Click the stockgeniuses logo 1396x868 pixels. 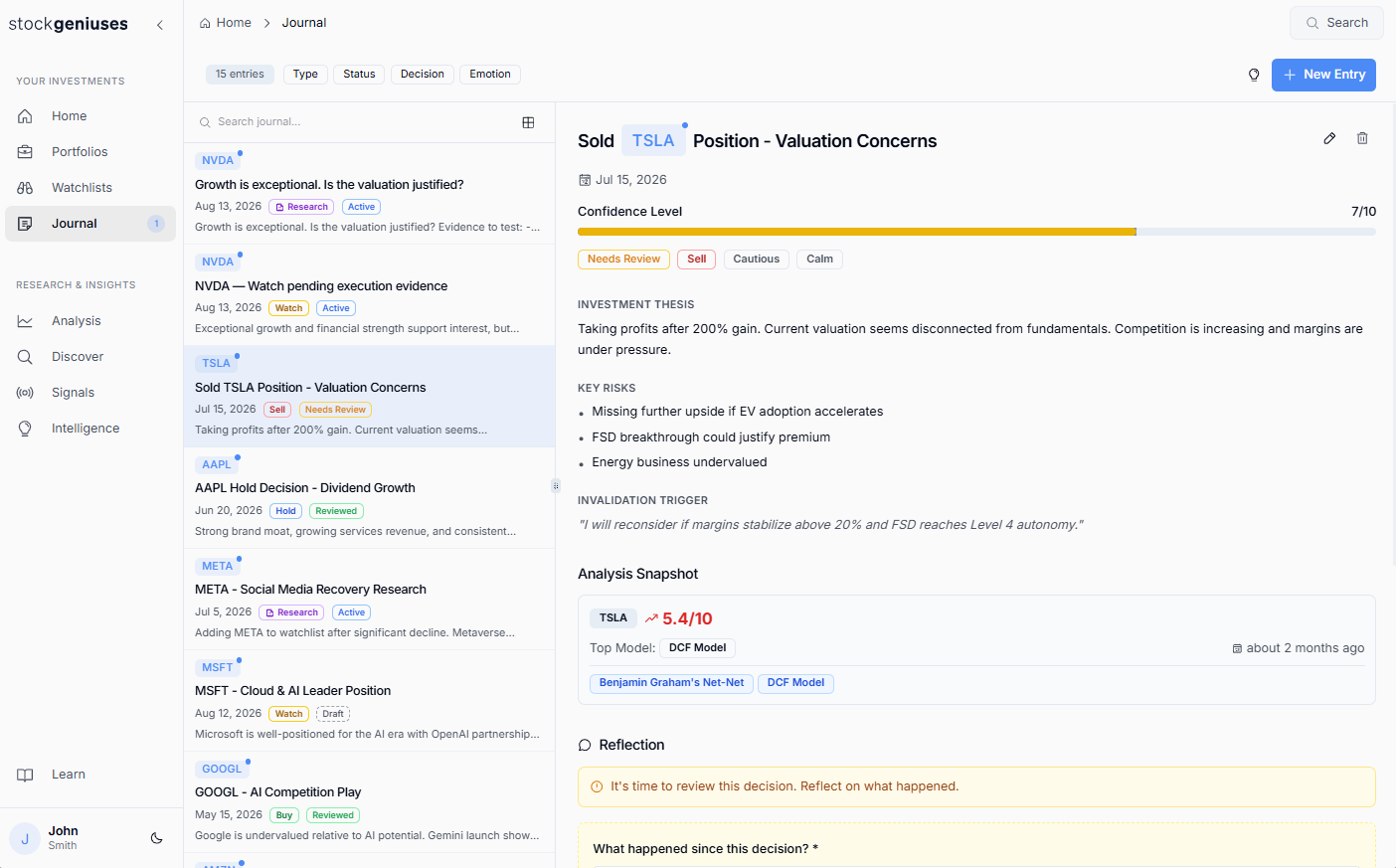click(68, 24)
